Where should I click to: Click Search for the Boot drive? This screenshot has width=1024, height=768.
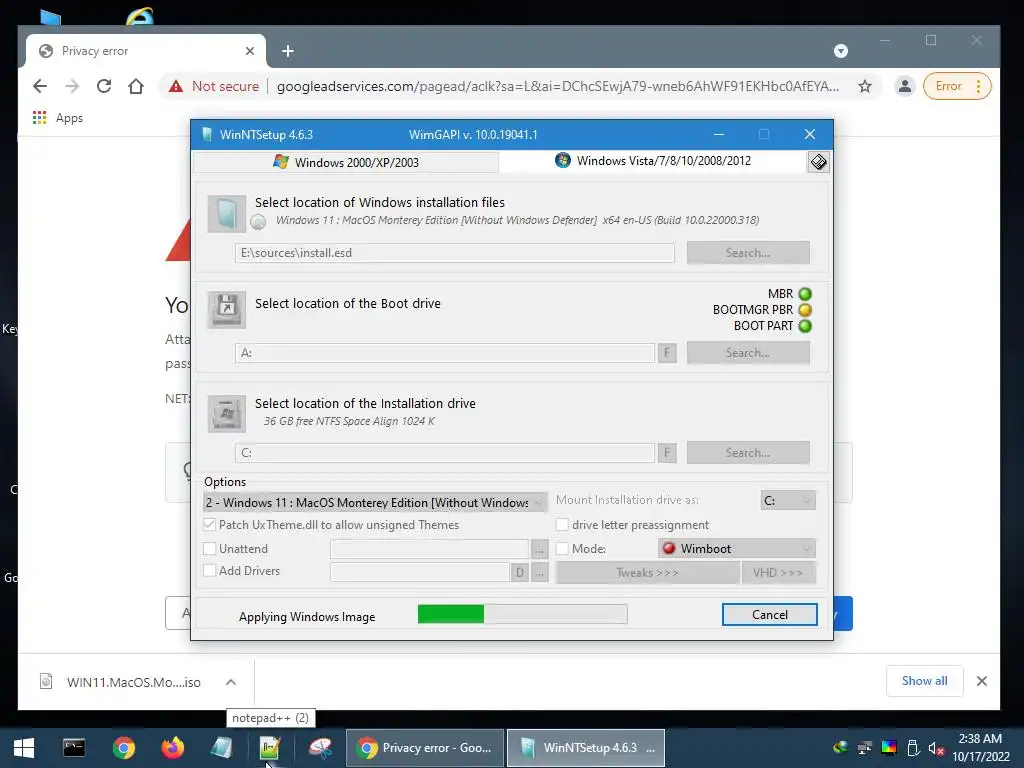(748, 353)
